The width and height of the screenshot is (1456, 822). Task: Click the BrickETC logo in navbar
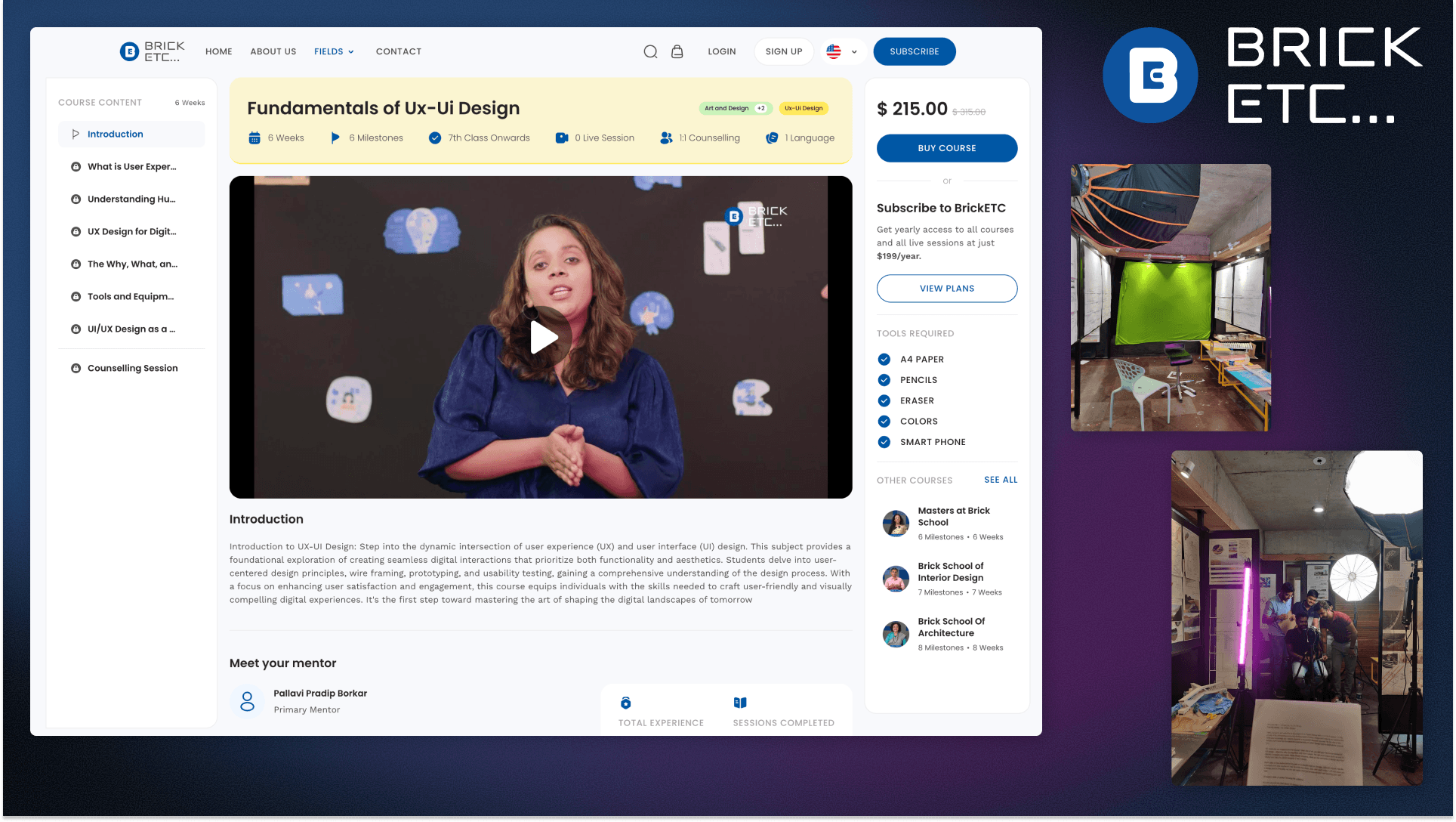[x=152, y=51]
